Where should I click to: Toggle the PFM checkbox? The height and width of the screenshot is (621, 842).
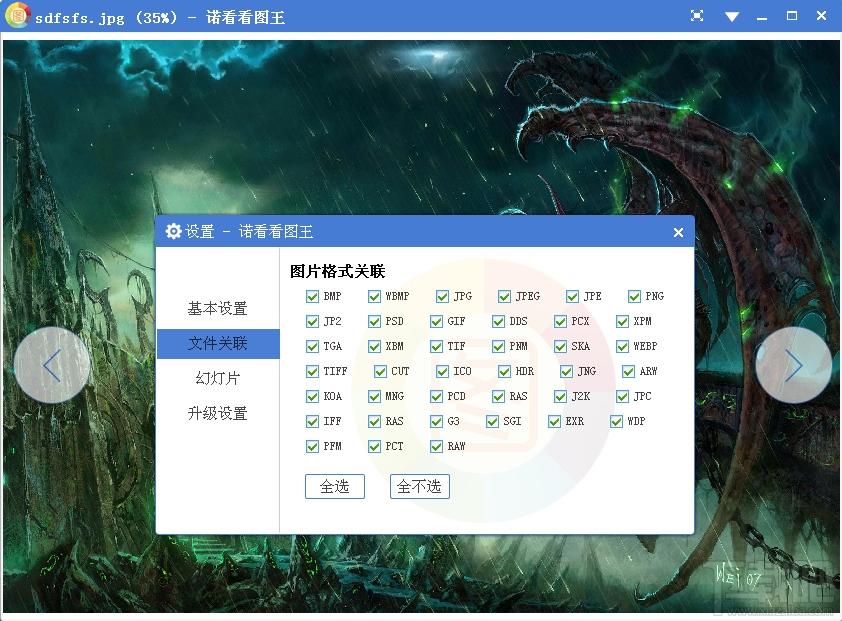(312, 446)
